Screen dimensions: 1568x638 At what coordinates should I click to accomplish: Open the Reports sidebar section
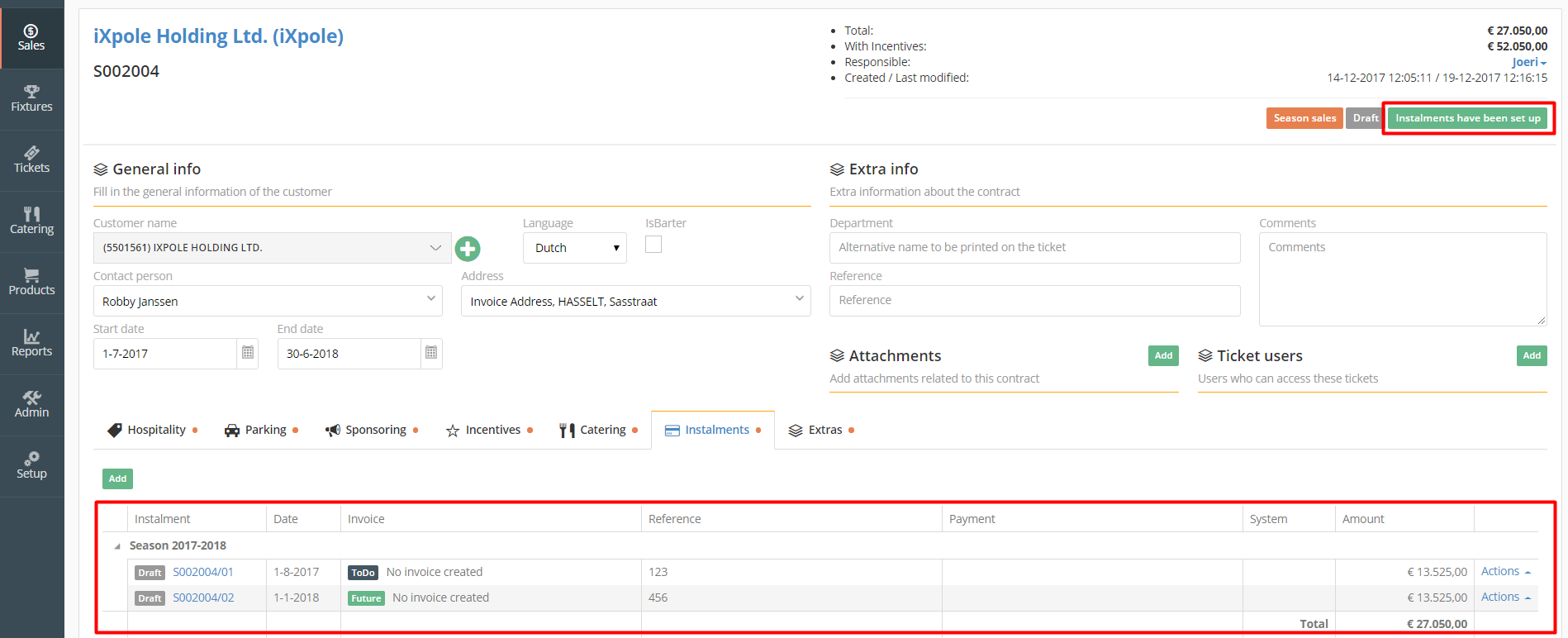click(x=31, y=344)
